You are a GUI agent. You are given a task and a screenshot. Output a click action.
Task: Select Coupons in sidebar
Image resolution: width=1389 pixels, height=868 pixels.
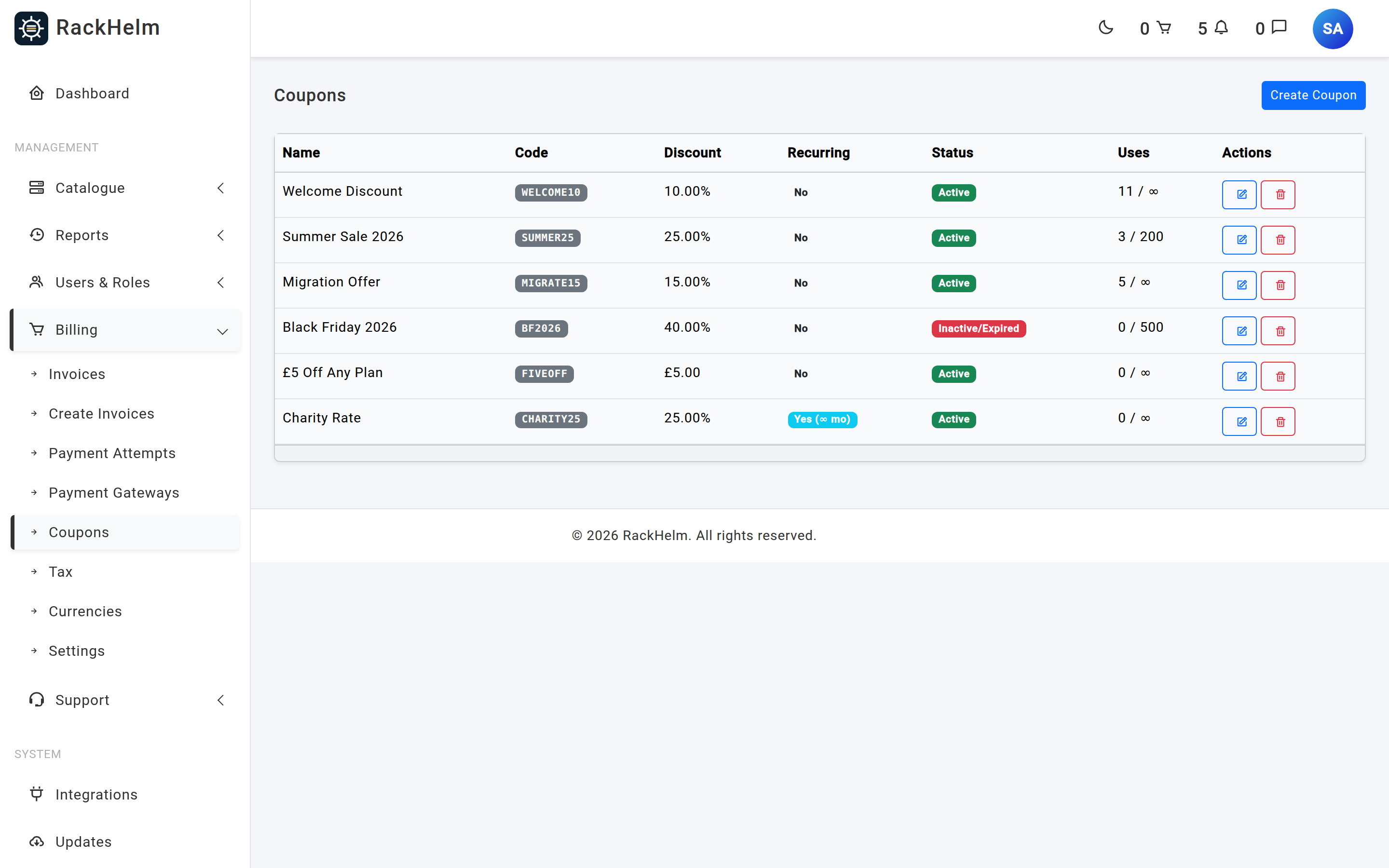(x=125, y=532)
